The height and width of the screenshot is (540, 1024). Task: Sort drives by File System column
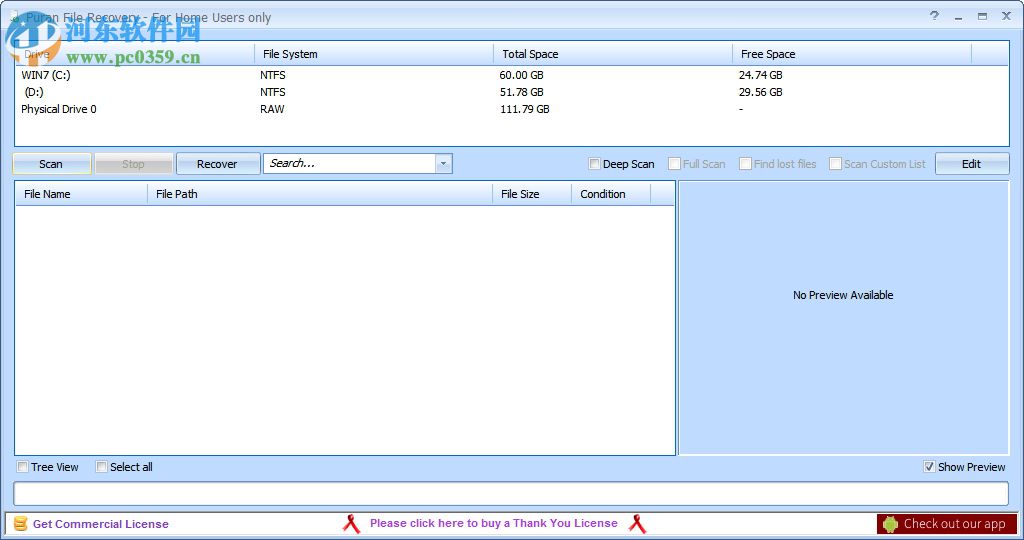(x=374, y=54)
